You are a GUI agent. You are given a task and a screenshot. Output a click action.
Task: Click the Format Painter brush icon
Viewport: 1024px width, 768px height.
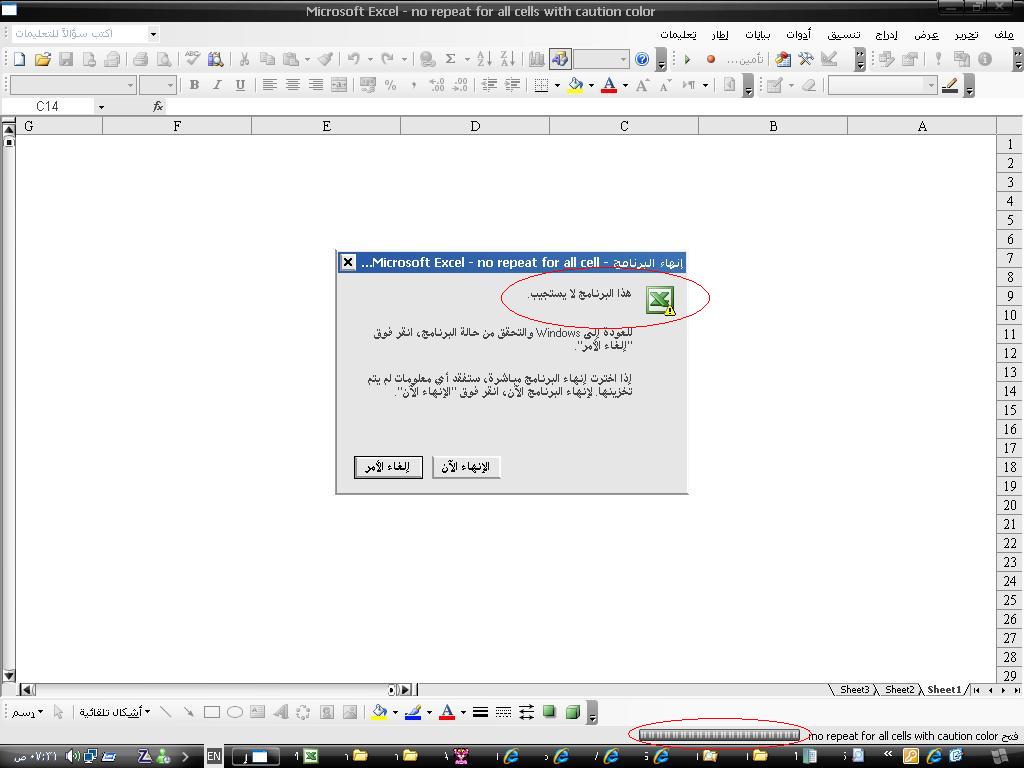325,59
